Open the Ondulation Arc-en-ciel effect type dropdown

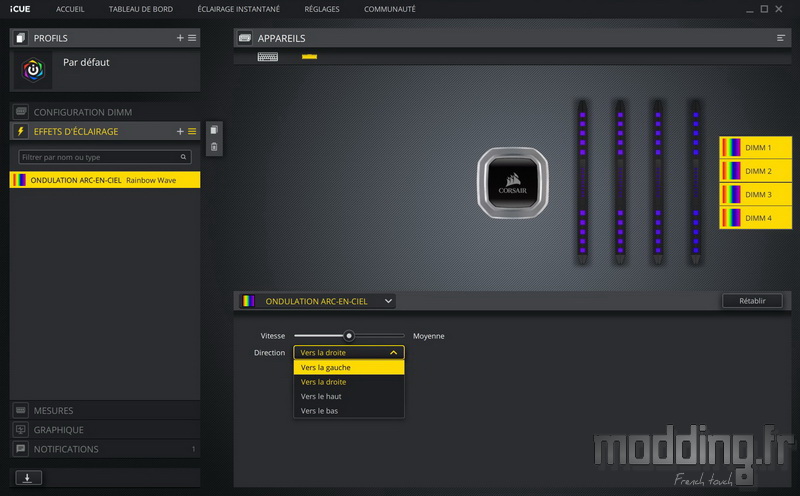coord(317,301)
